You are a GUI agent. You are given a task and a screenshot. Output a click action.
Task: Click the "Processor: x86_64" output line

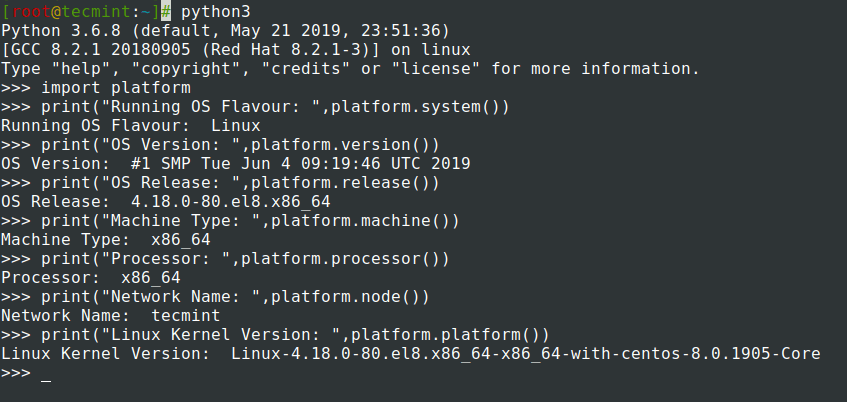[90, 278]
